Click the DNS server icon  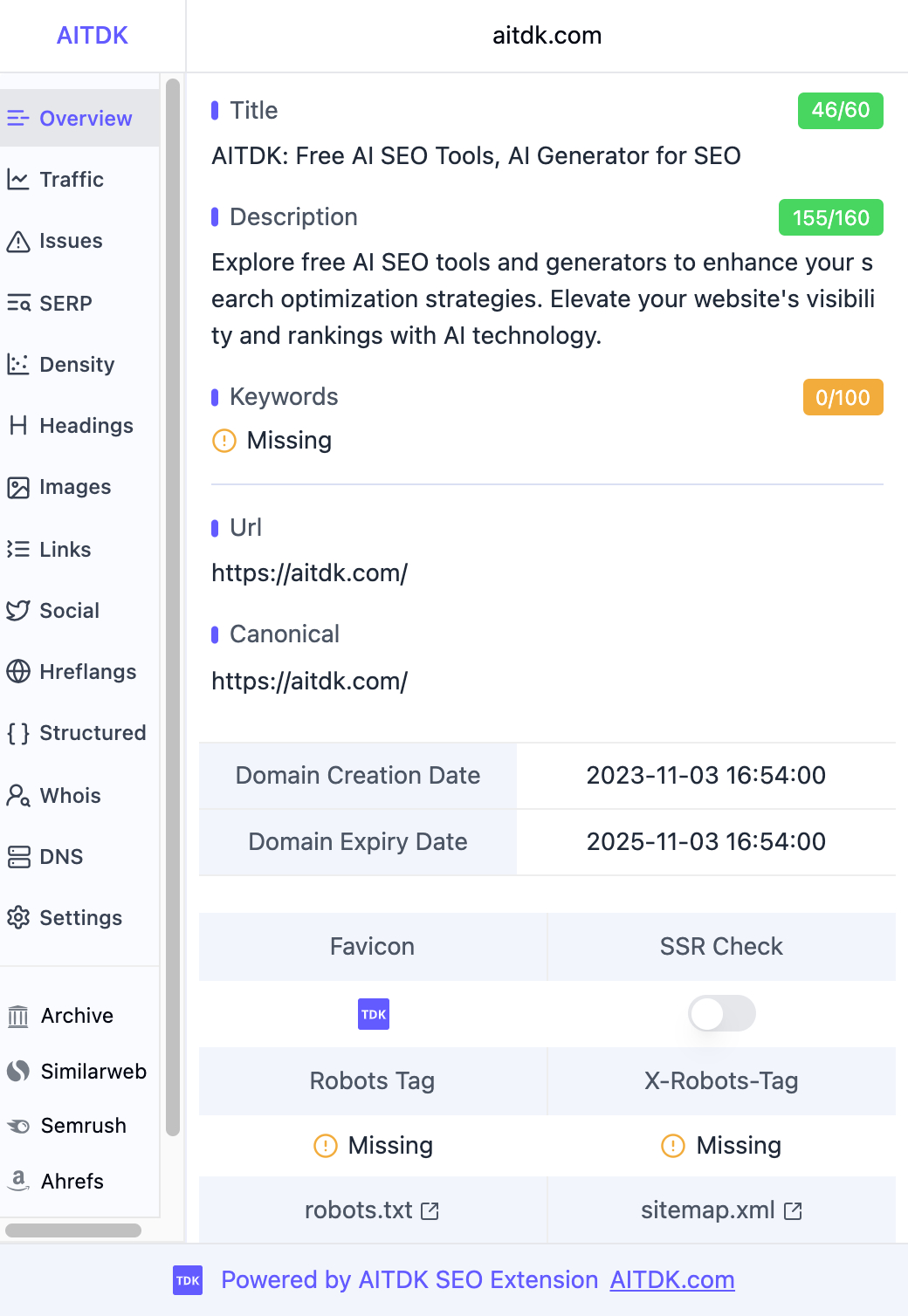[18, 857]
